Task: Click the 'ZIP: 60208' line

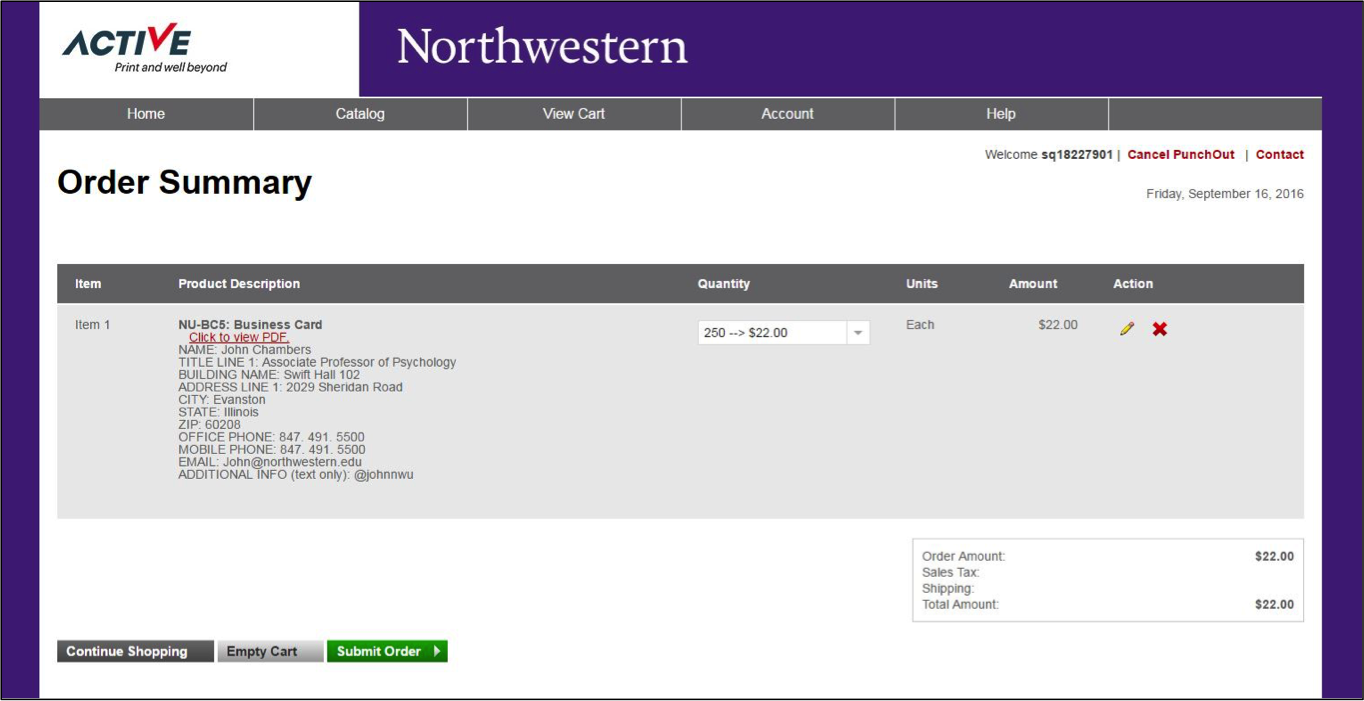Action: coord(209,425)
